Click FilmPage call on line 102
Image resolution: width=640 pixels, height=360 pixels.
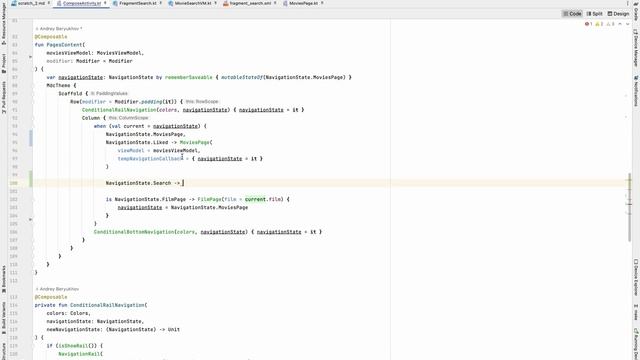point(209,199)
